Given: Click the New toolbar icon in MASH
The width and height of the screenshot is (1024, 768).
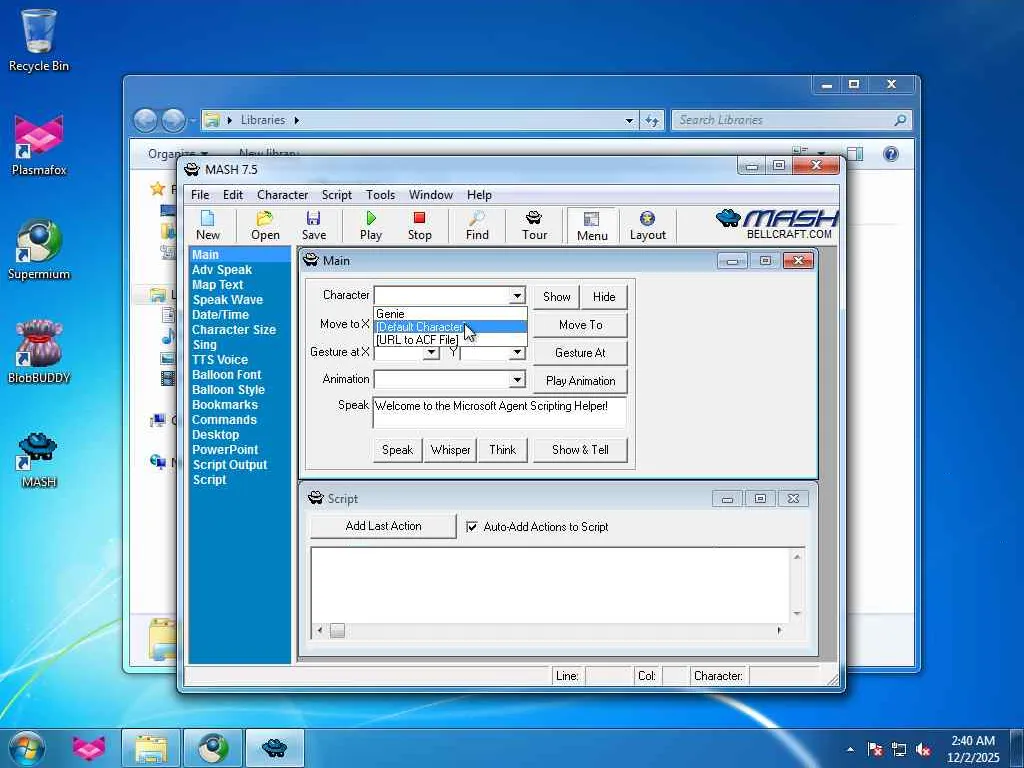Looking at the screenshot, I should pos(208,225).
